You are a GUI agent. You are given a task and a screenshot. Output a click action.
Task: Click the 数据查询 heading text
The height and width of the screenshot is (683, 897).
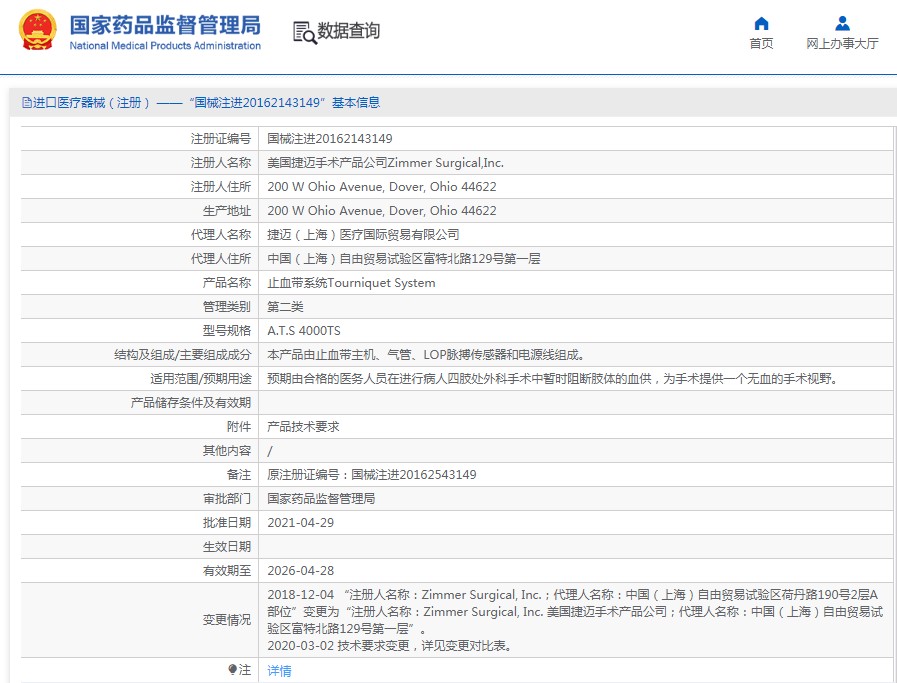pyautogui.click(x=348, y=31)
